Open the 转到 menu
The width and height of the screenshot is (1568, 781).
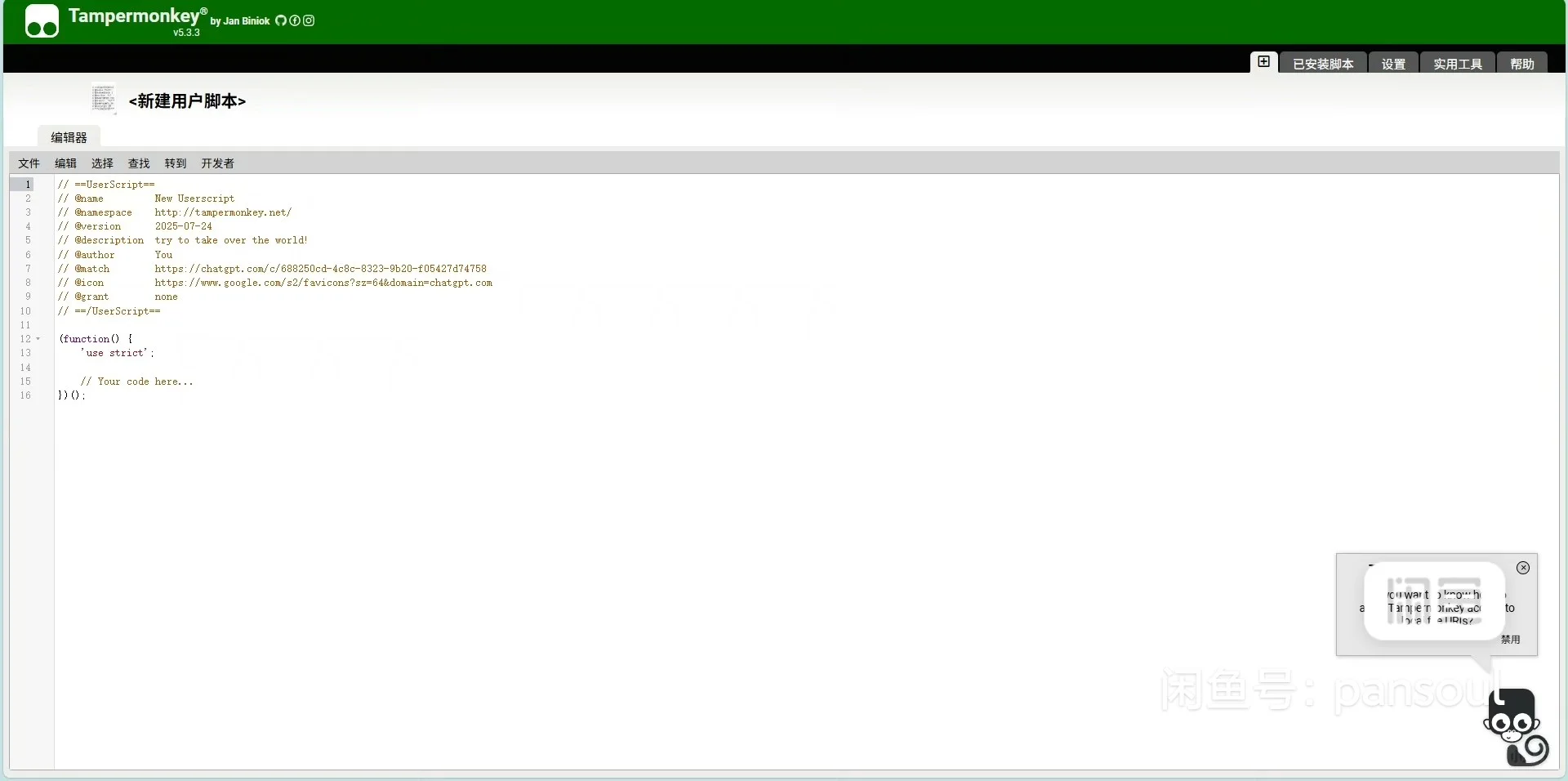[176, 163]
